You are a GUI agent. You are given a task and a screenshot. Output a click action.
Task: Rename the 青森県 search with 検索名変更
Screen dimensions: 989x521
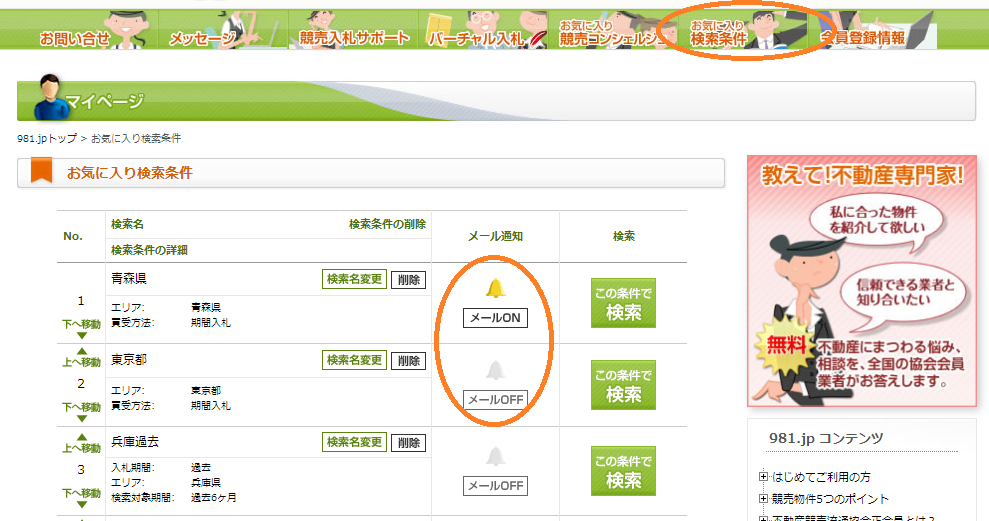[354, 279]
